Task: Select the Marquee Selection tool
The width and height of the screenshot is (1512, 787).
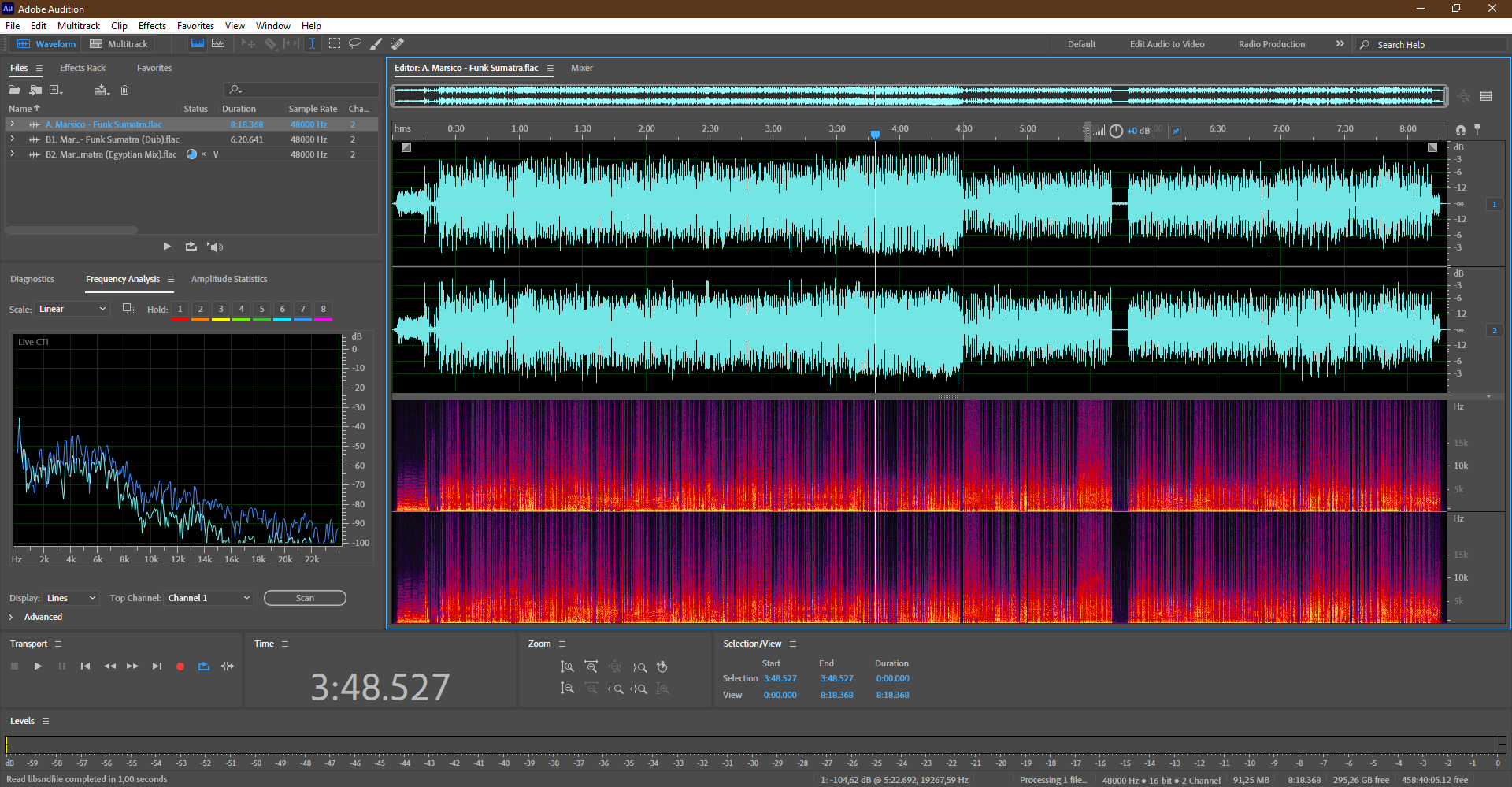Action: click(x=335, y=43)
